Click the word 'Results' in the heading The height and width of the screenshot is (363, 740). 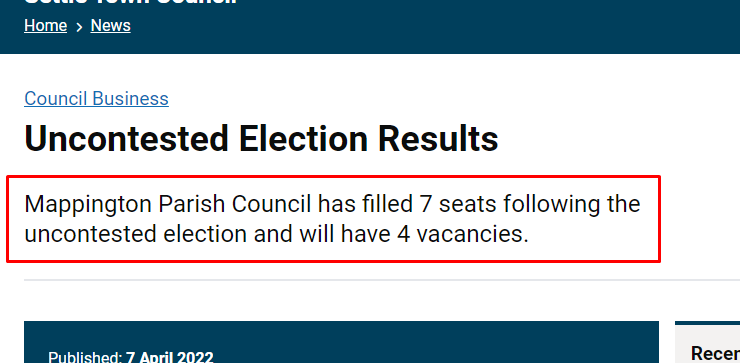438,139
